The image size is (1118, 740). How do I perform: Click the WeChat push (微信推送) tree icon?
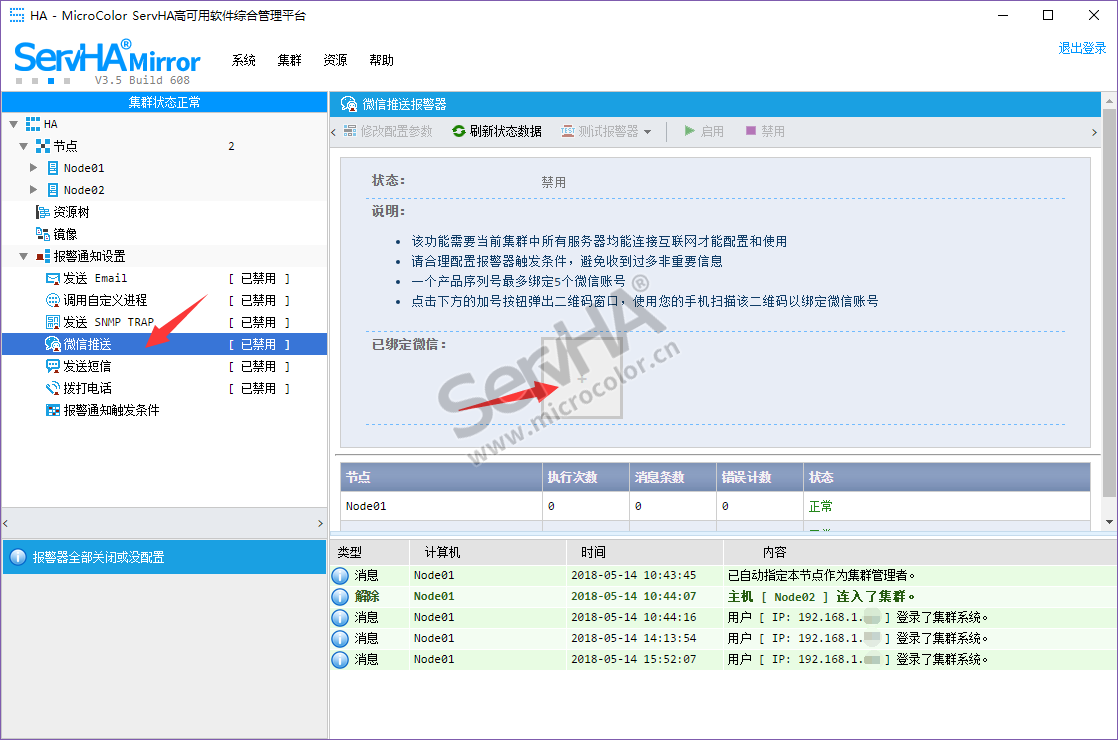(x=53, y=344)
